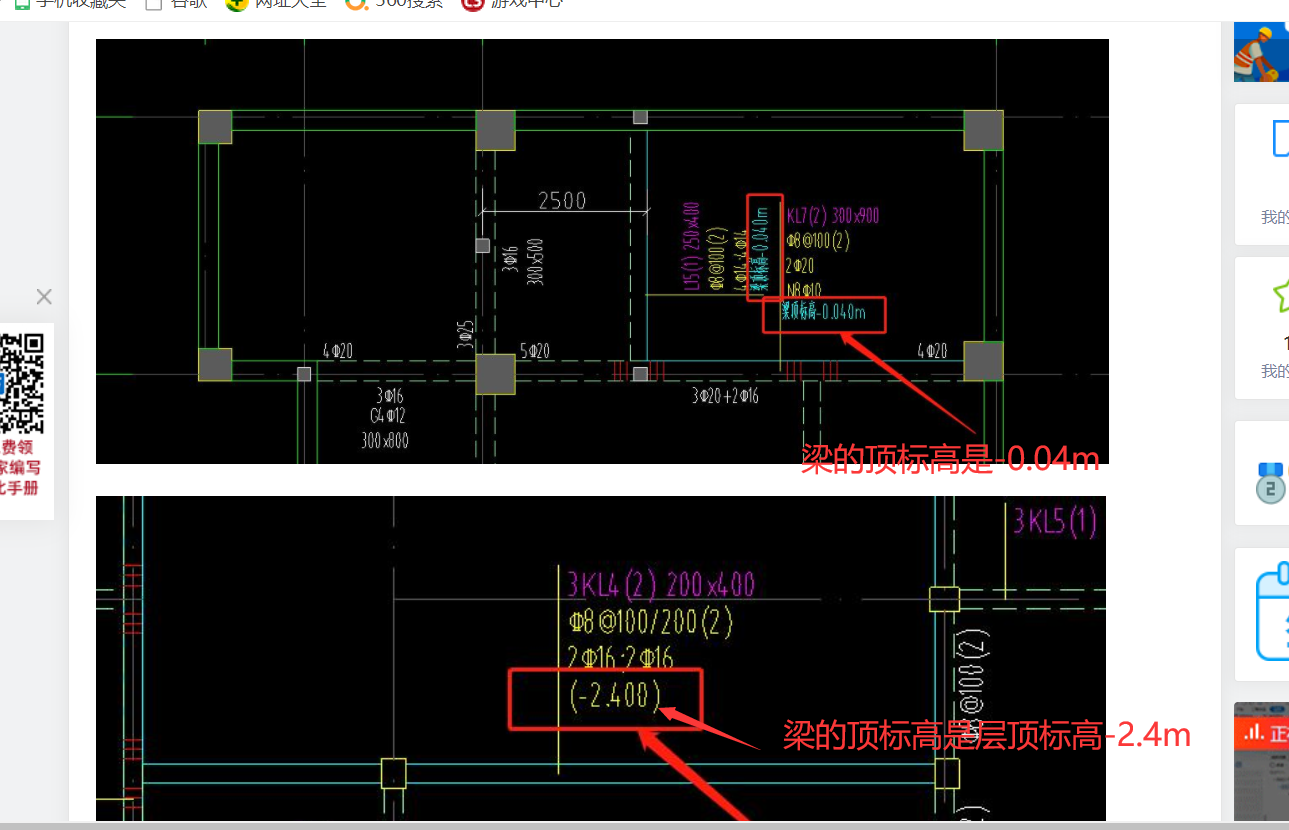Open the 游戏中心 bookmark
Screen dimensions: 1289x830
(513, 3)
